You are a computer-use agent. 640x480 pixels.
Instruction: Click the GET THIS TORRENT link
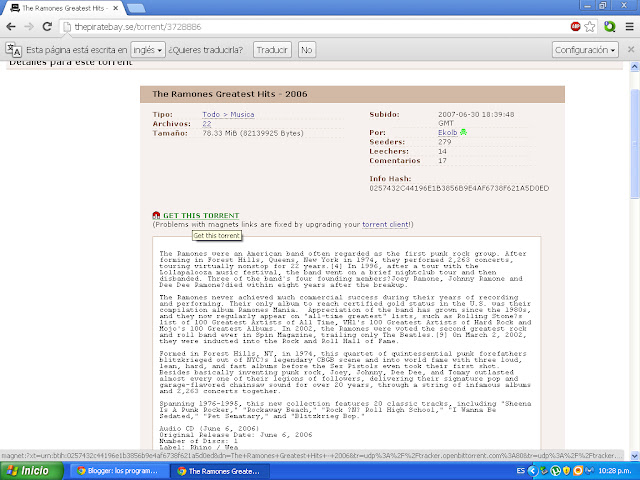pyautogui.click(x=201, y=216)
